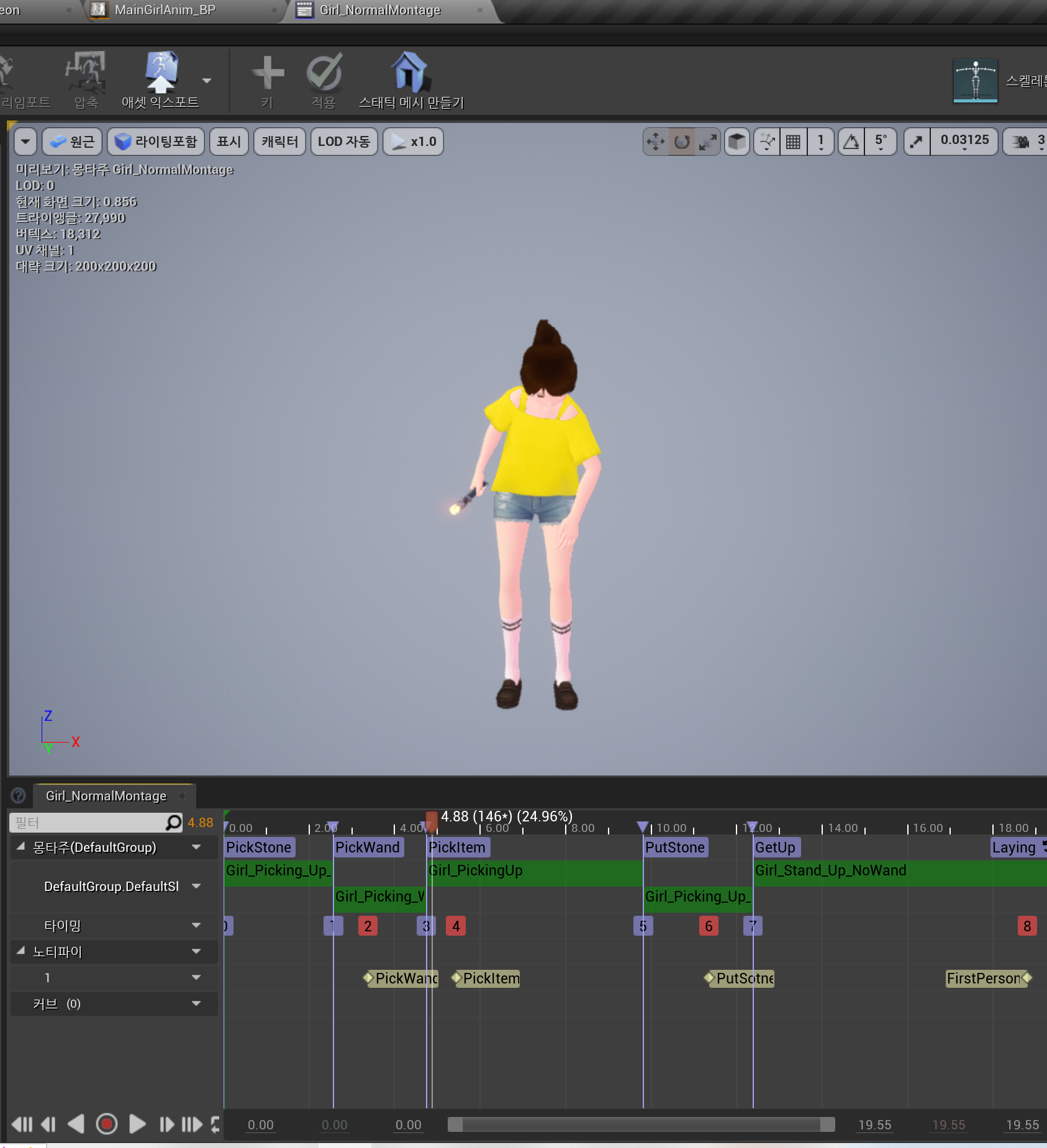This screenshot has width=1047, height=1148.
Task: Click the timeline zoom scrollbar
Action: pos(641,1124)
